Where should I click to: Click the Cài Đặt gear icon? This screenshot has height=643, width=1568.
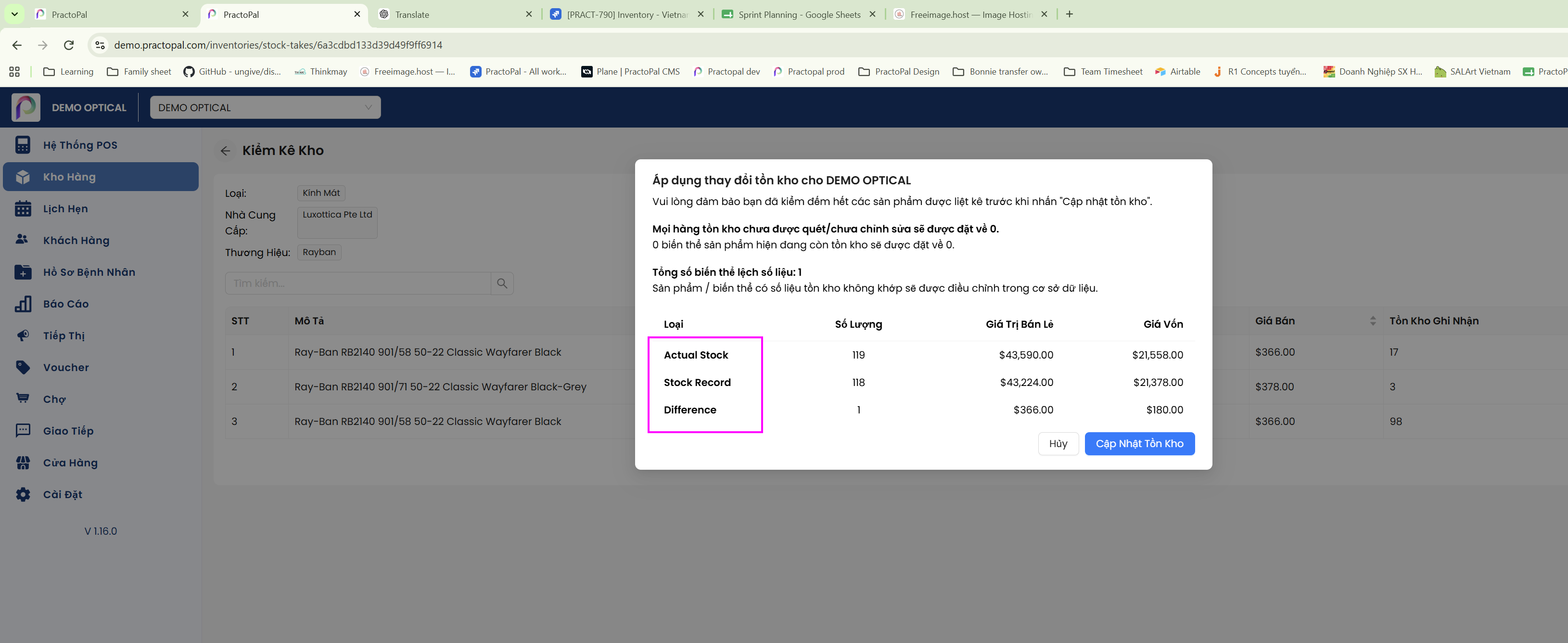point(23,494)
